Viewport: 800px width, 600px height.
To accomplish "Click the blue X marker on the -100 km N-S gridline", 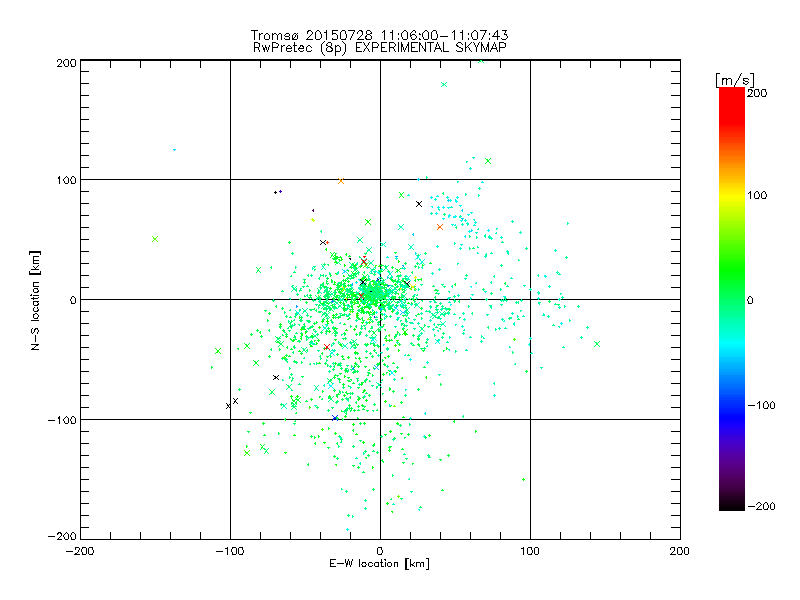I will pos(335,418).
